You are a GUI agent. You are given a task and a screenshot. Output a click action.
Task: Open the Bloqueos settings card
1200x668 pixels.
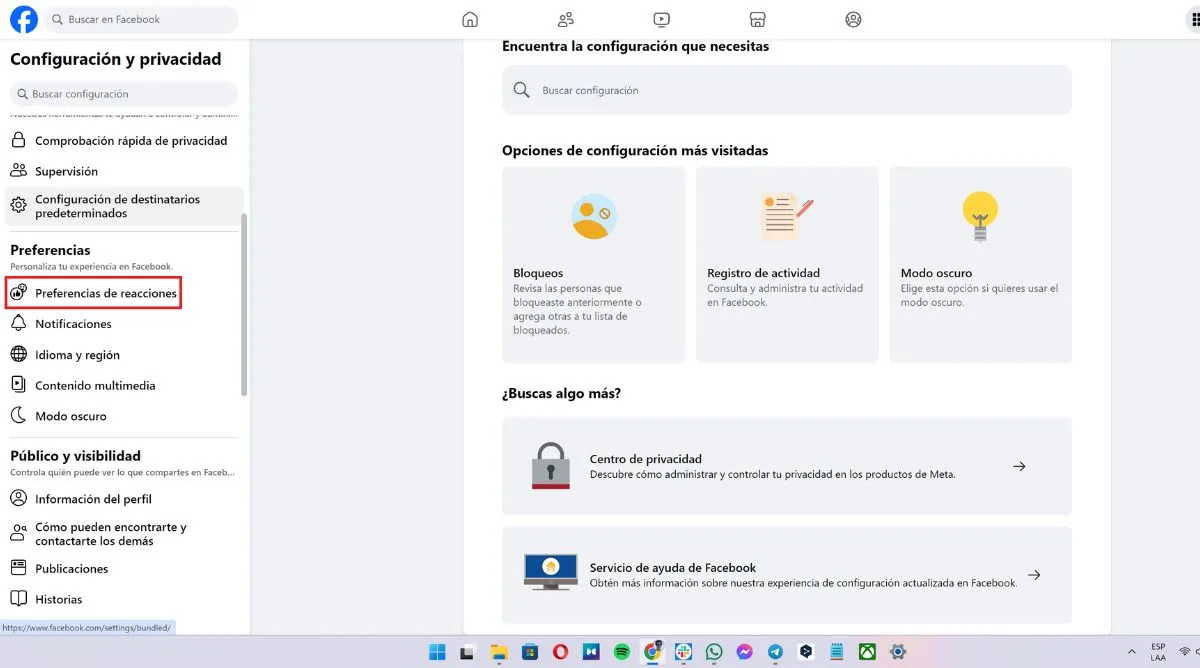593,264
